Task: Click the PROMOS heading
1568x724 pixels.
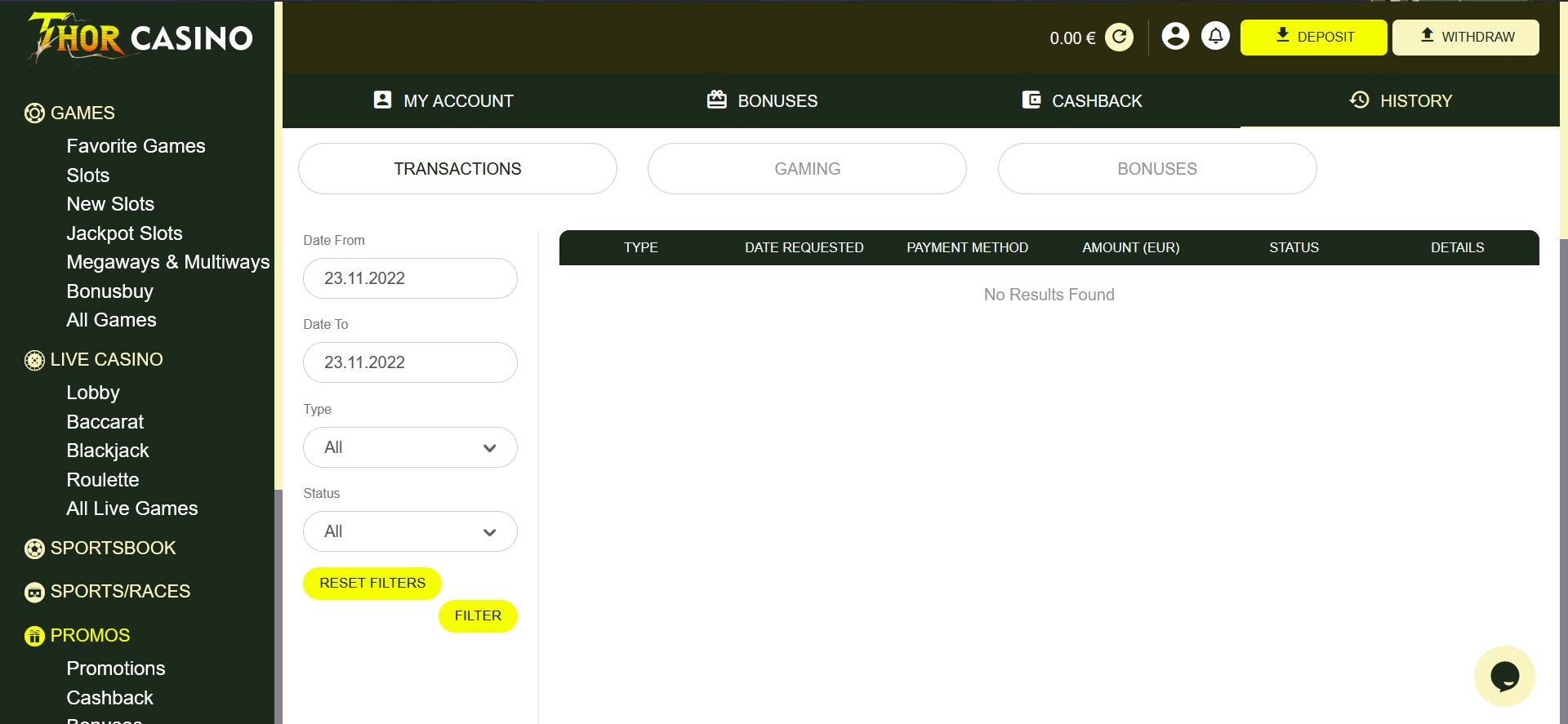Action: tap(90, 636)
